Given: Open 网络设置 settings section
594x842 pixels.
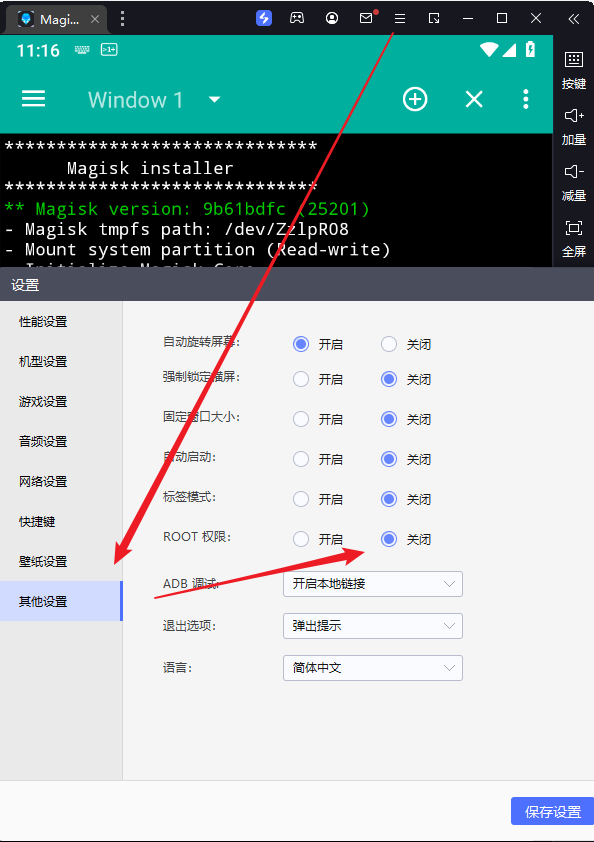Looking at the screenshot, I should click(x=43, y=482).
